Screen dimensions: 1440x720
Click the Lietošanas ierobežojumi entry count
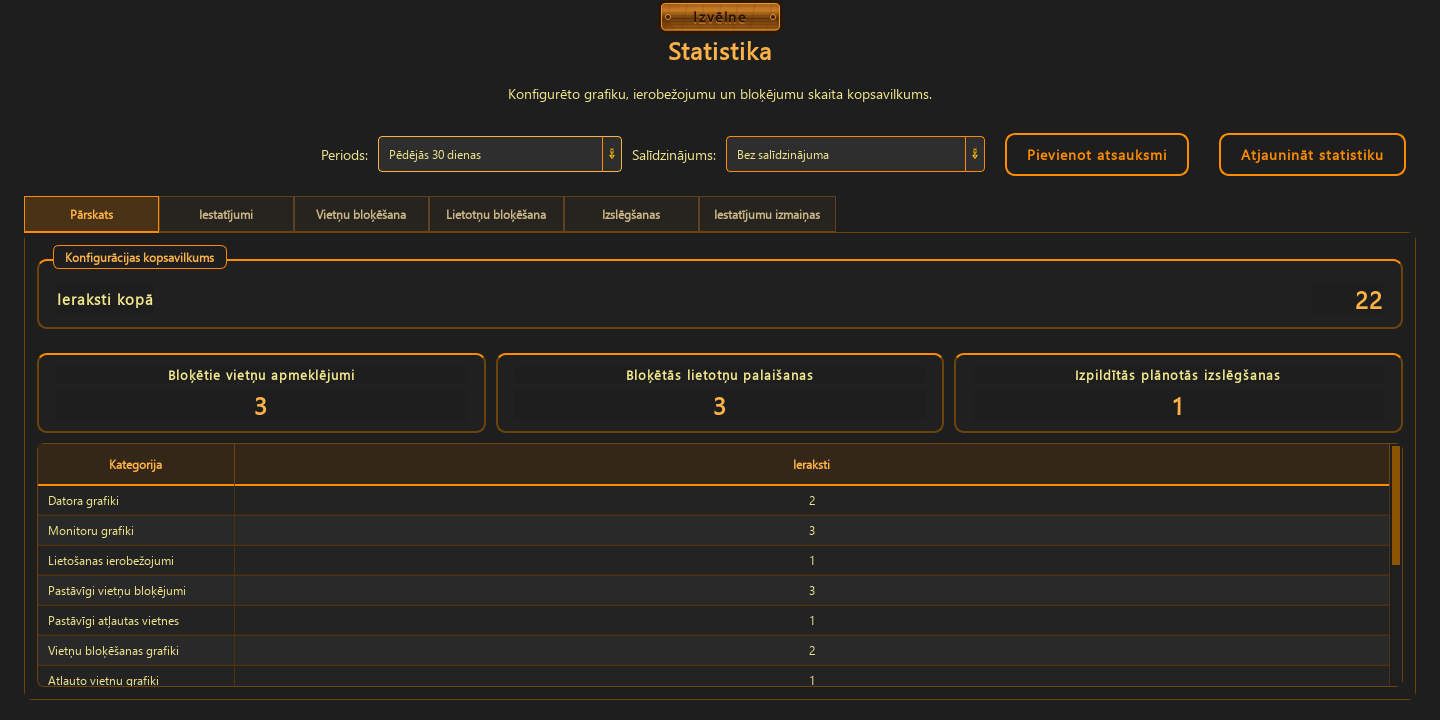coord(812,560)
